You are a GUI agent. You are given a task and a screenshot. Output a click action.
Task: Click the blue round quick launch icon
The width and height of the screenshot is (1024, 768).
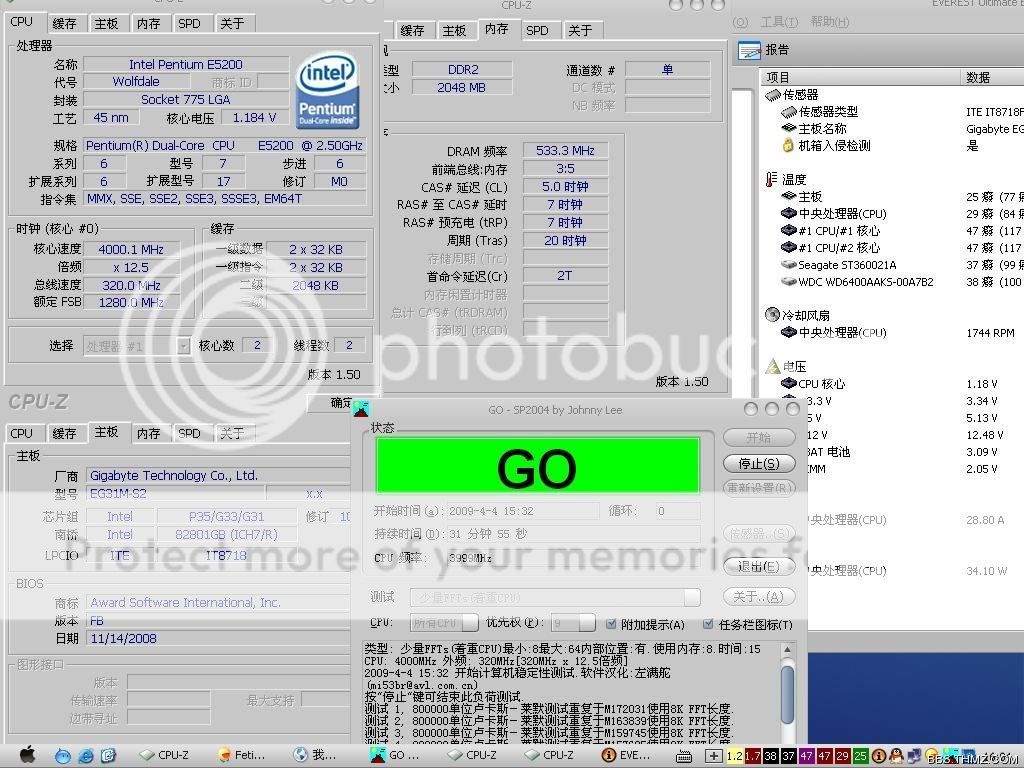click(x=63, y=756)
